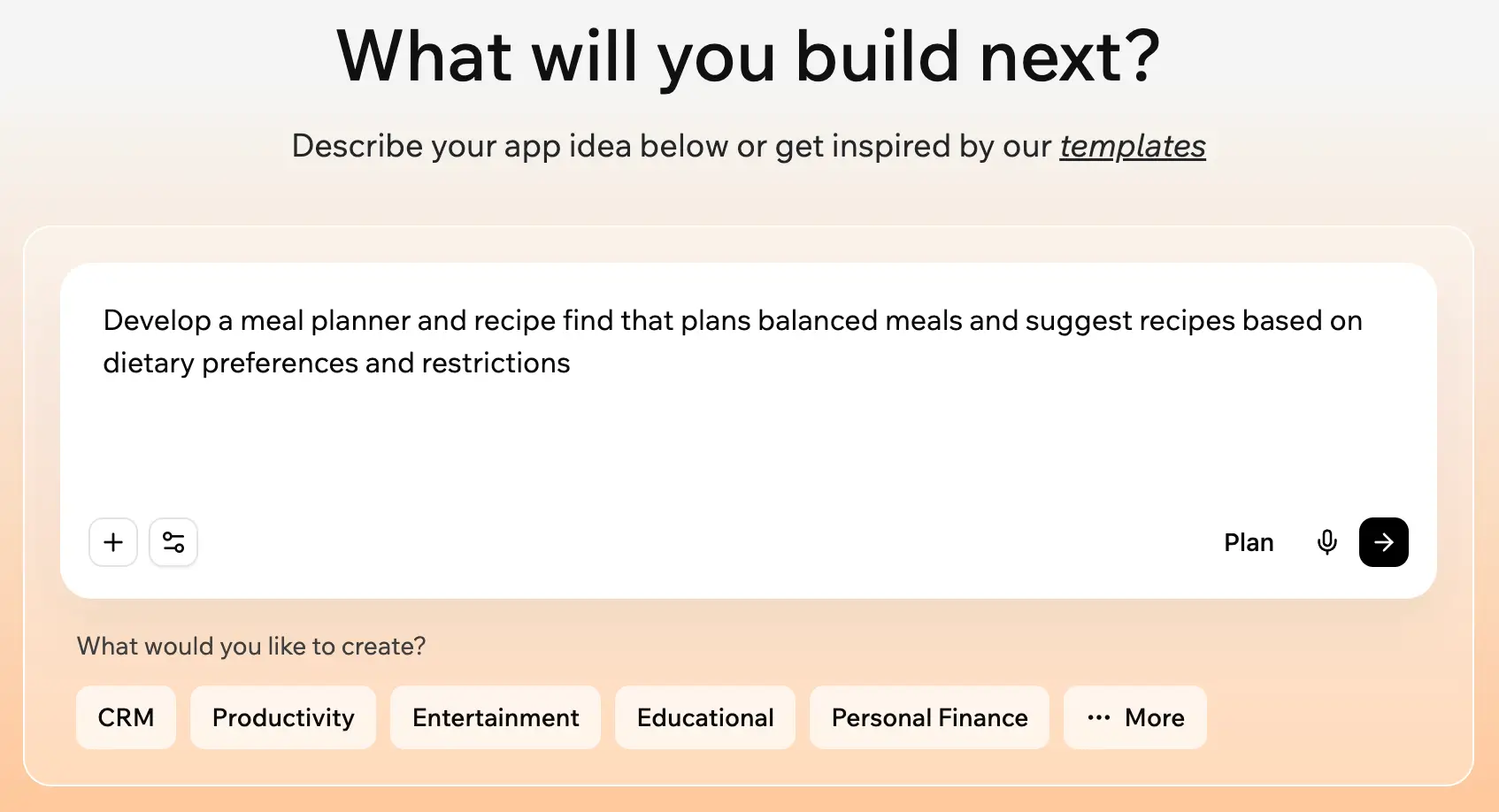This screenshot has width=1499, height=812.
Task: Submit the prompt with the arrow icon
Action: [1383, 542]
